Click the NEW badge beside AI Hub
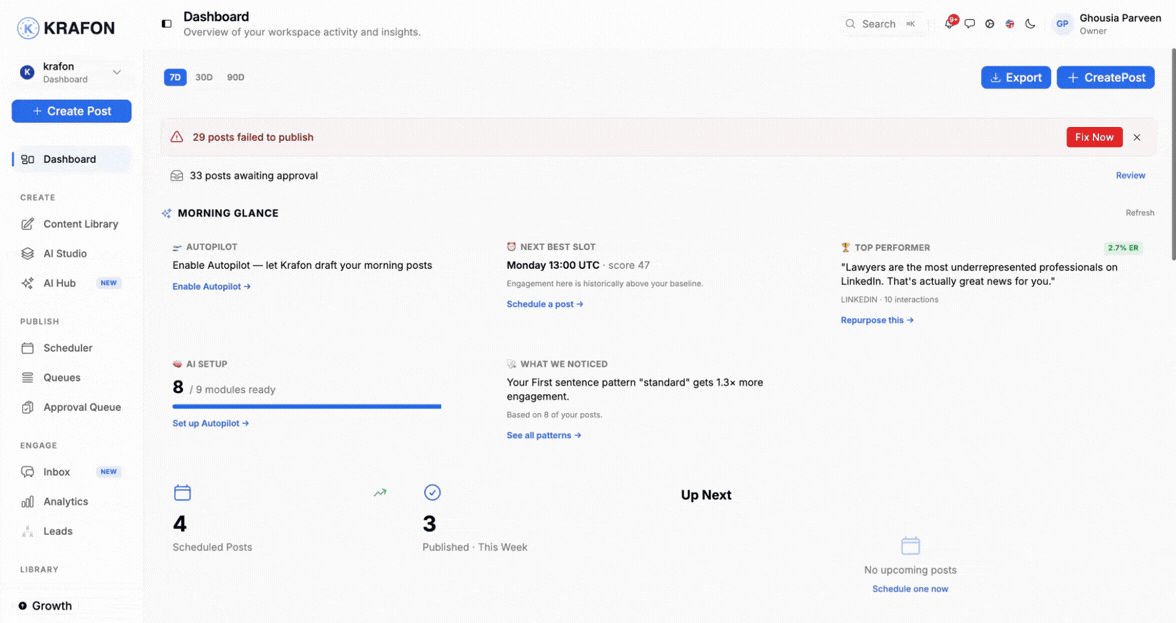The width and height of the screenshot is (1176, 623). 109,283
